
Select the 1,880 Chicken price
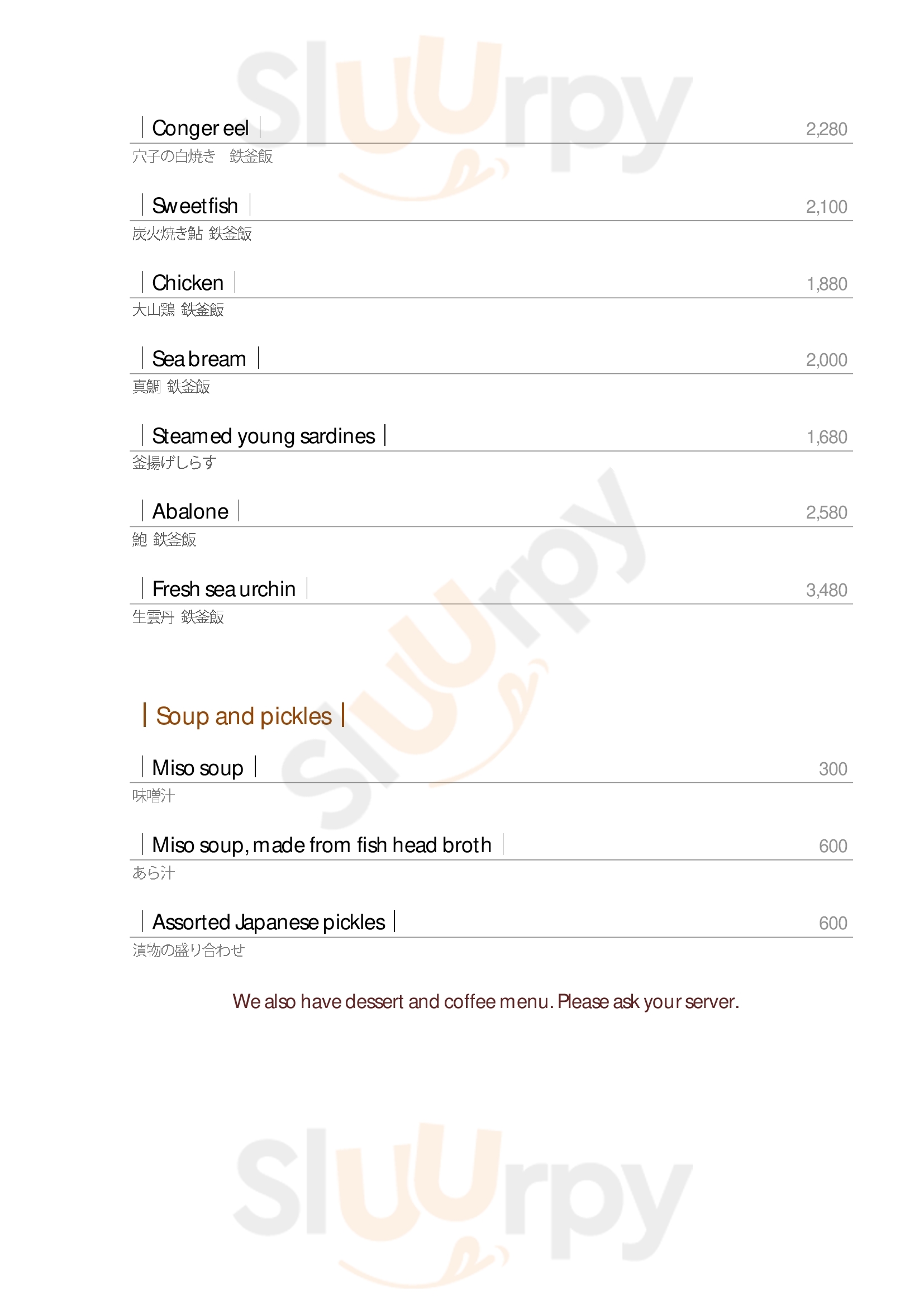coord(827,284)
